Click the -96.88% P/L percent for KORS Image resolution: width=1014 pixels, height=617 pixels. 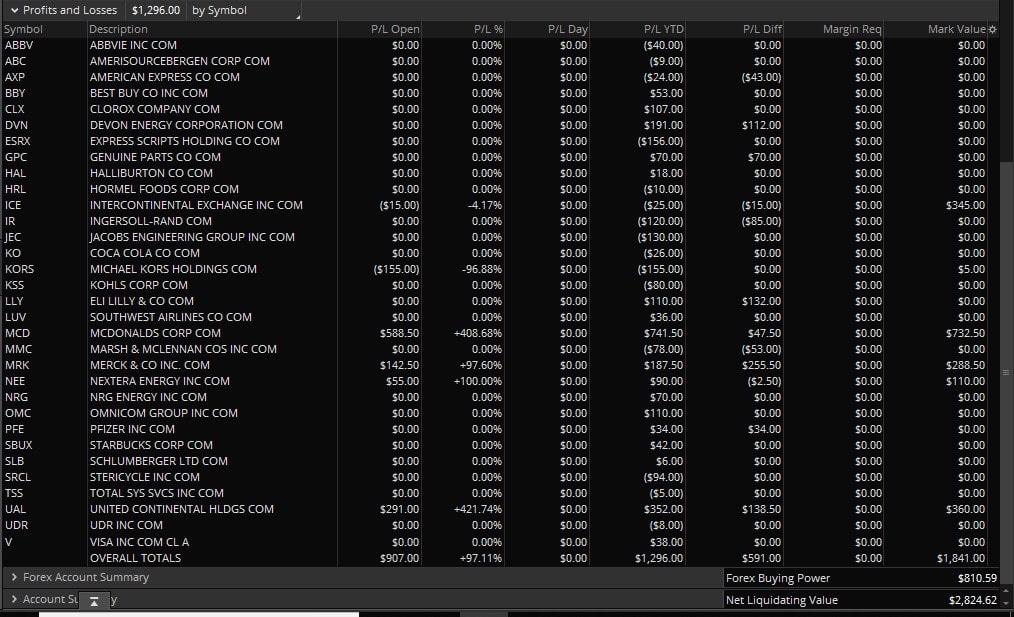point(482,269)
